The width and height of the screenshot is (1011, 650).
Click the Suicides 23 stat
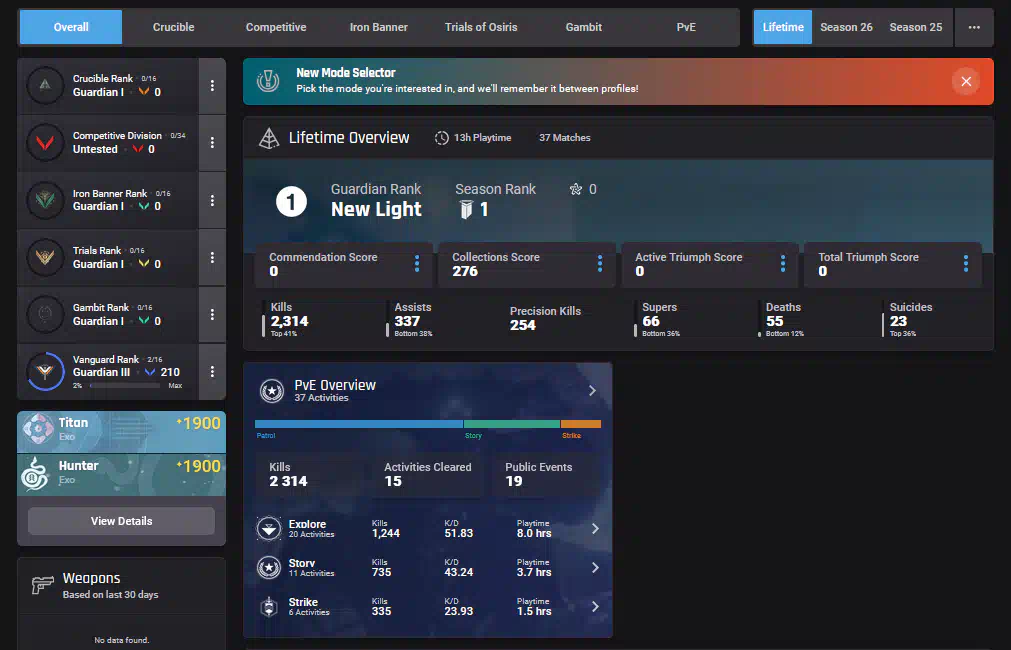(910, 319)
